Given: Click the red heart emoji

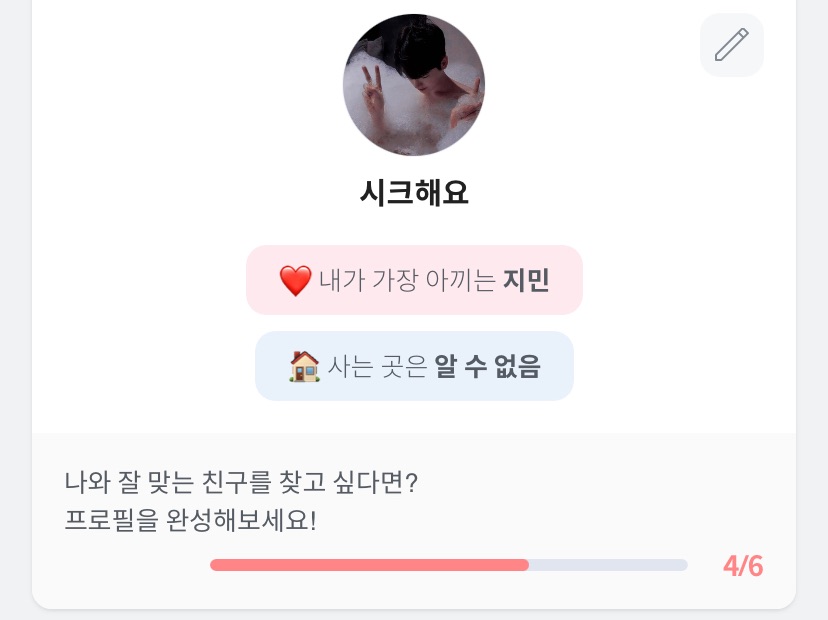Looking at the screenshot, I should [x=295, y=281].
